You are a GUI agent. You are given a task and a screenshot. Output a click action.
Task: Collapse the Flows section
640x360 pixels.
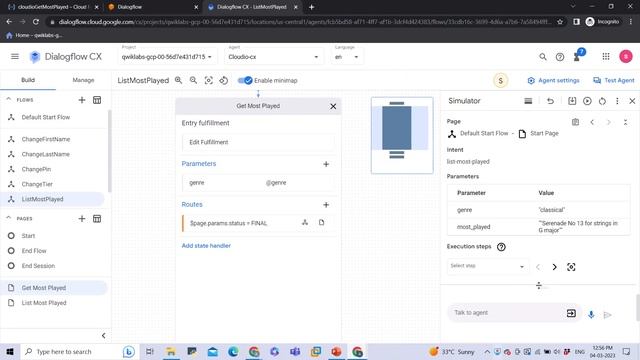click(x=9, y=99)
